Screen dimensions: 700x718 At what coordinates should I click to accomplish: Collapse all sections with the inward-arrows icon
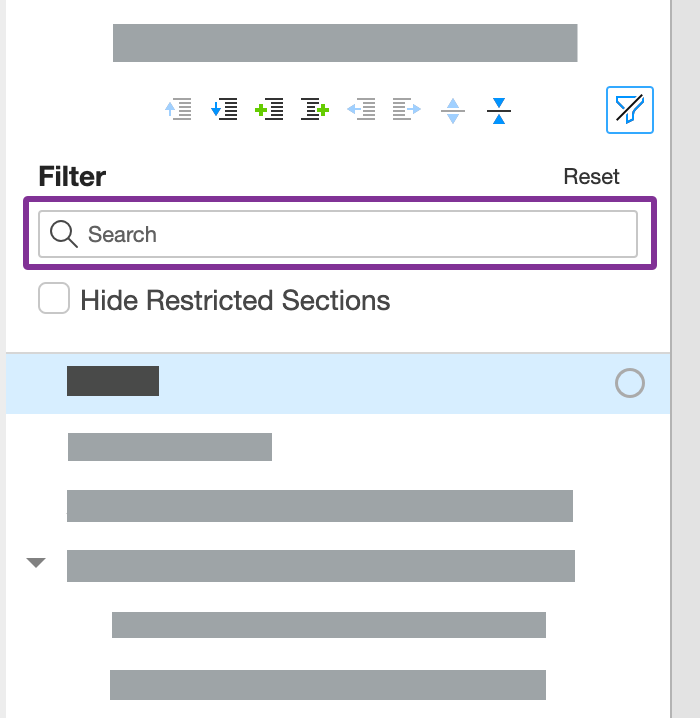pyautogui.click(x=499, y=110)
